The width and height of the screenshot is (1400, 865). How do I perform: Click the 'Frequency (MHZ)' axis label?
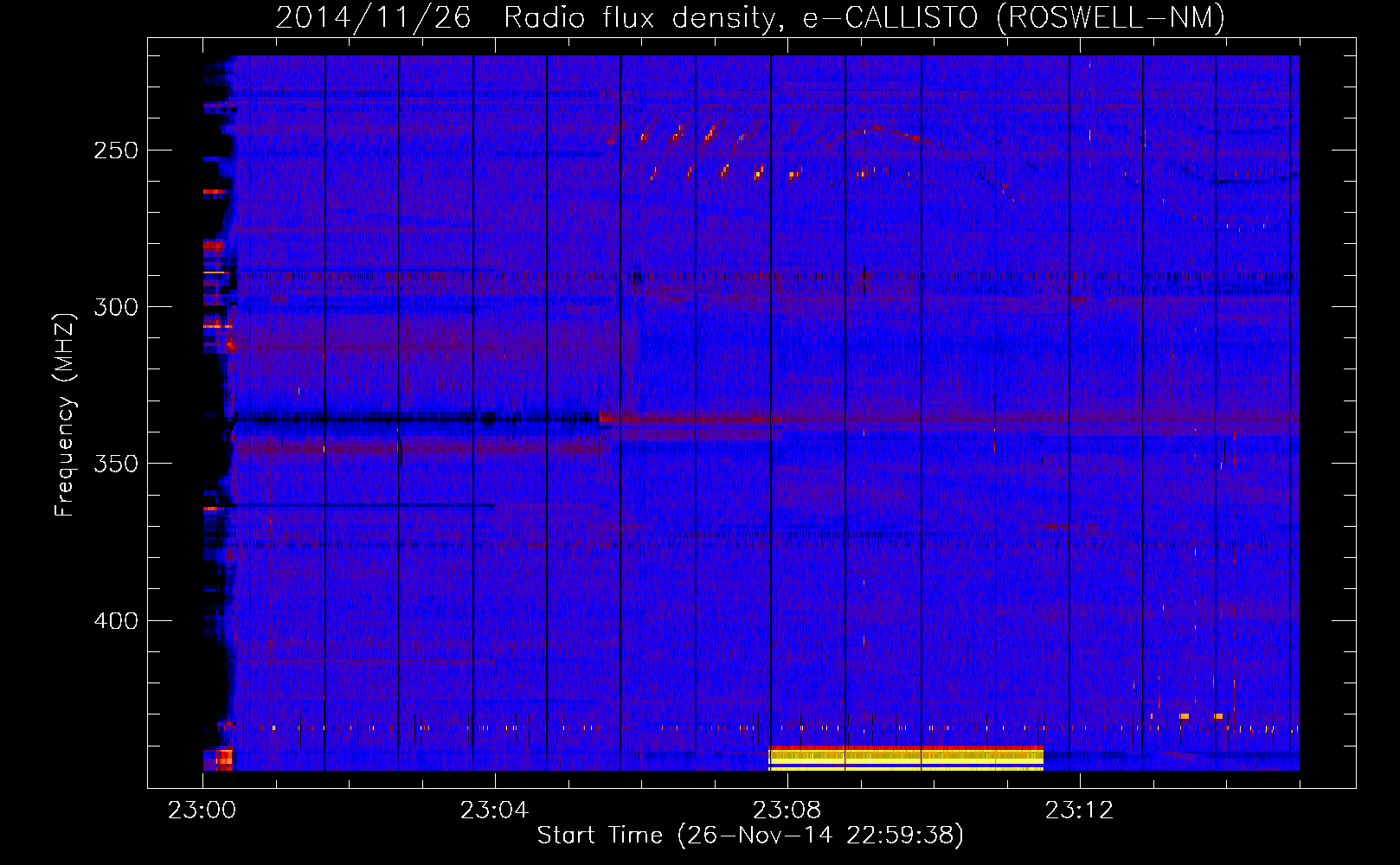click(65, 414)
